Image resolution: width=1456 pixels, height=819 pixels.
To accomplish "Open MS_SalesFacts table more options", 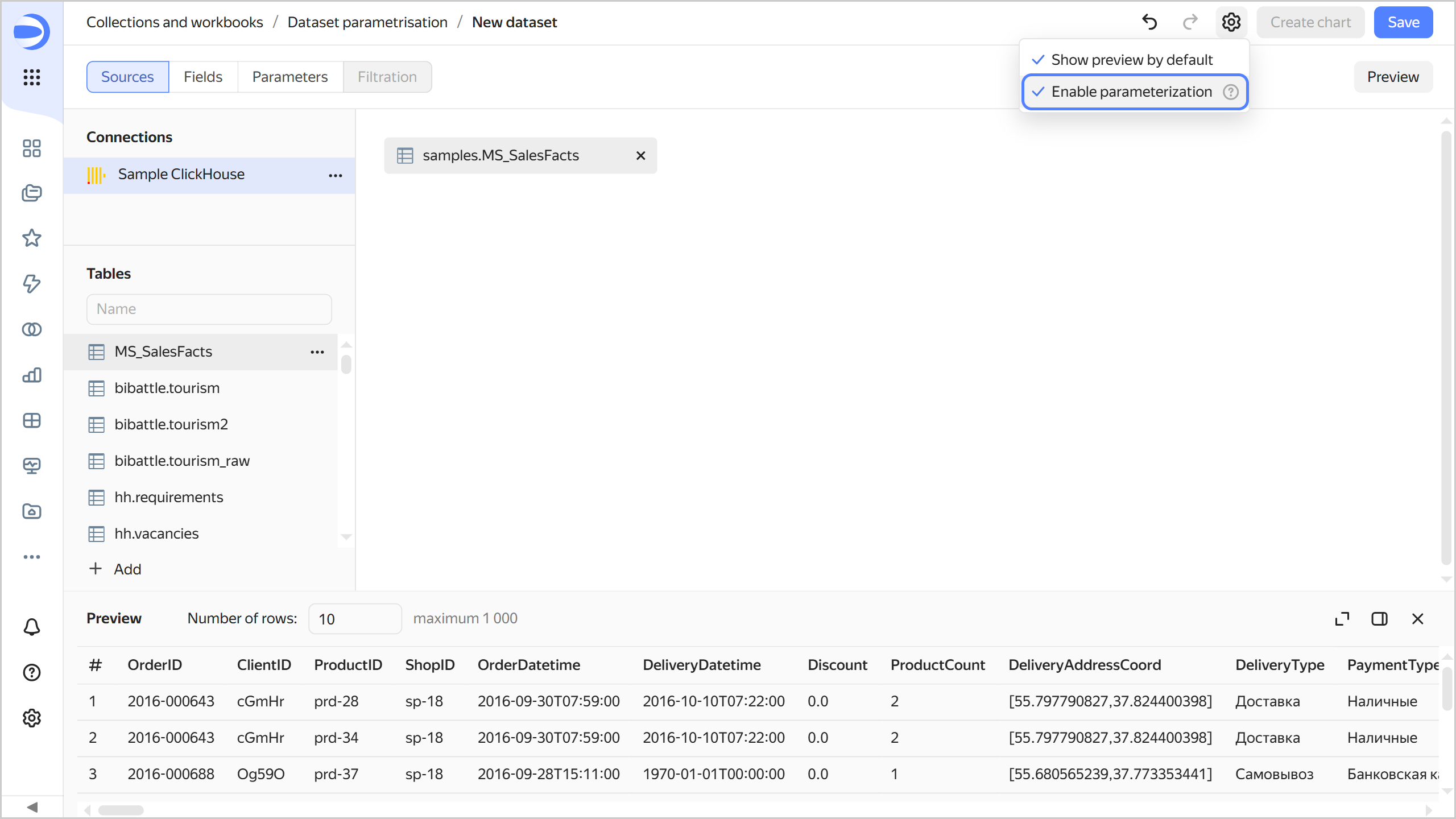I will click(x=317, y=352).
